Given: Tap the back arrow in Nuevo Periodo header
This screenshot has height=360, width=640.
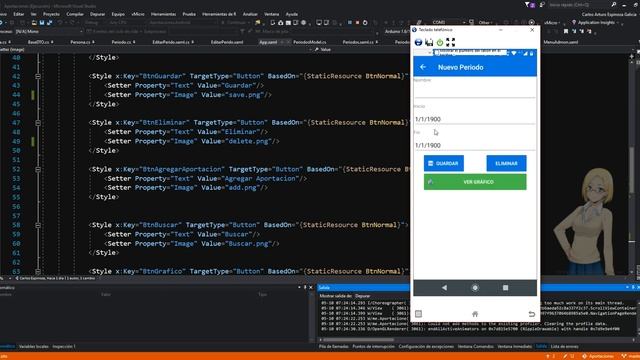Looking at the screenshot, I should pyautogui.click(x=423, y=67).
